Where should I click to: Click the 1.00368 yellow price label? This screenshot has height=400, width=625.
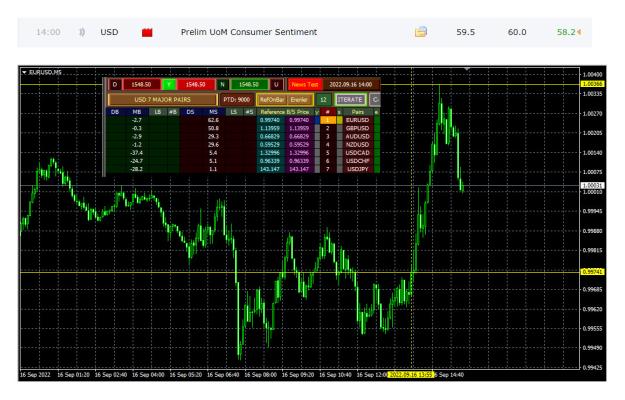click(x=593, y=84)
